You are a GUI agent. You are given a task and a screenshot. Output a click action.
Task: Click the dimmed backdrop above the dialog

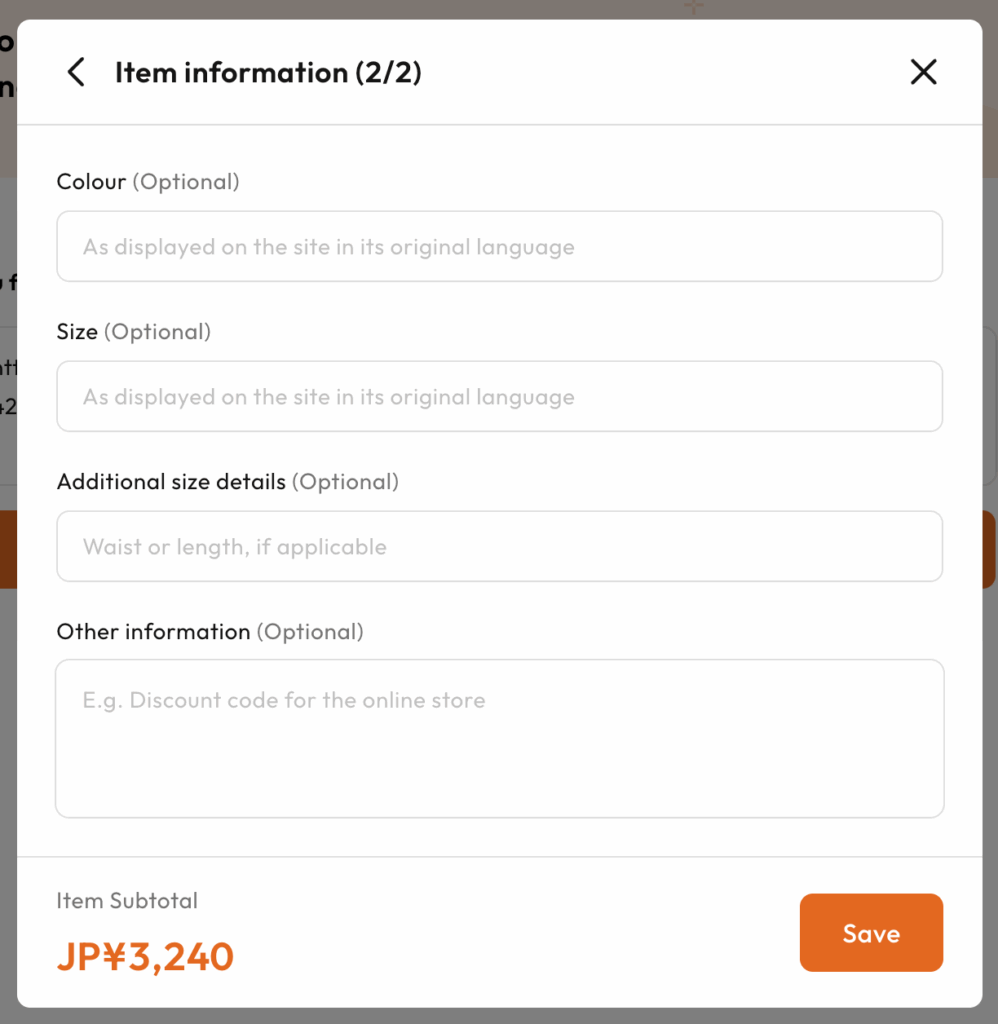point(400,8)
